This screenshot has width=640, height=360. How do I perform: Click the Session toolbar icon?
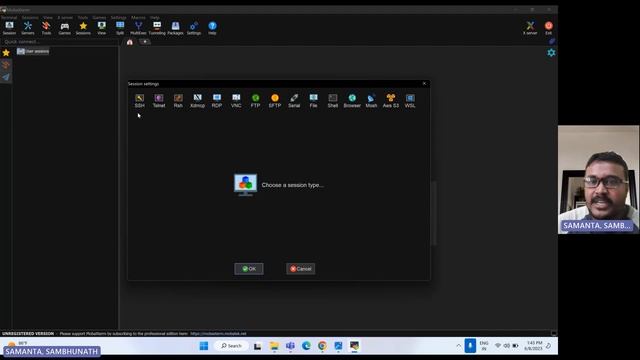pyautogui.click(x=9, y=28)
